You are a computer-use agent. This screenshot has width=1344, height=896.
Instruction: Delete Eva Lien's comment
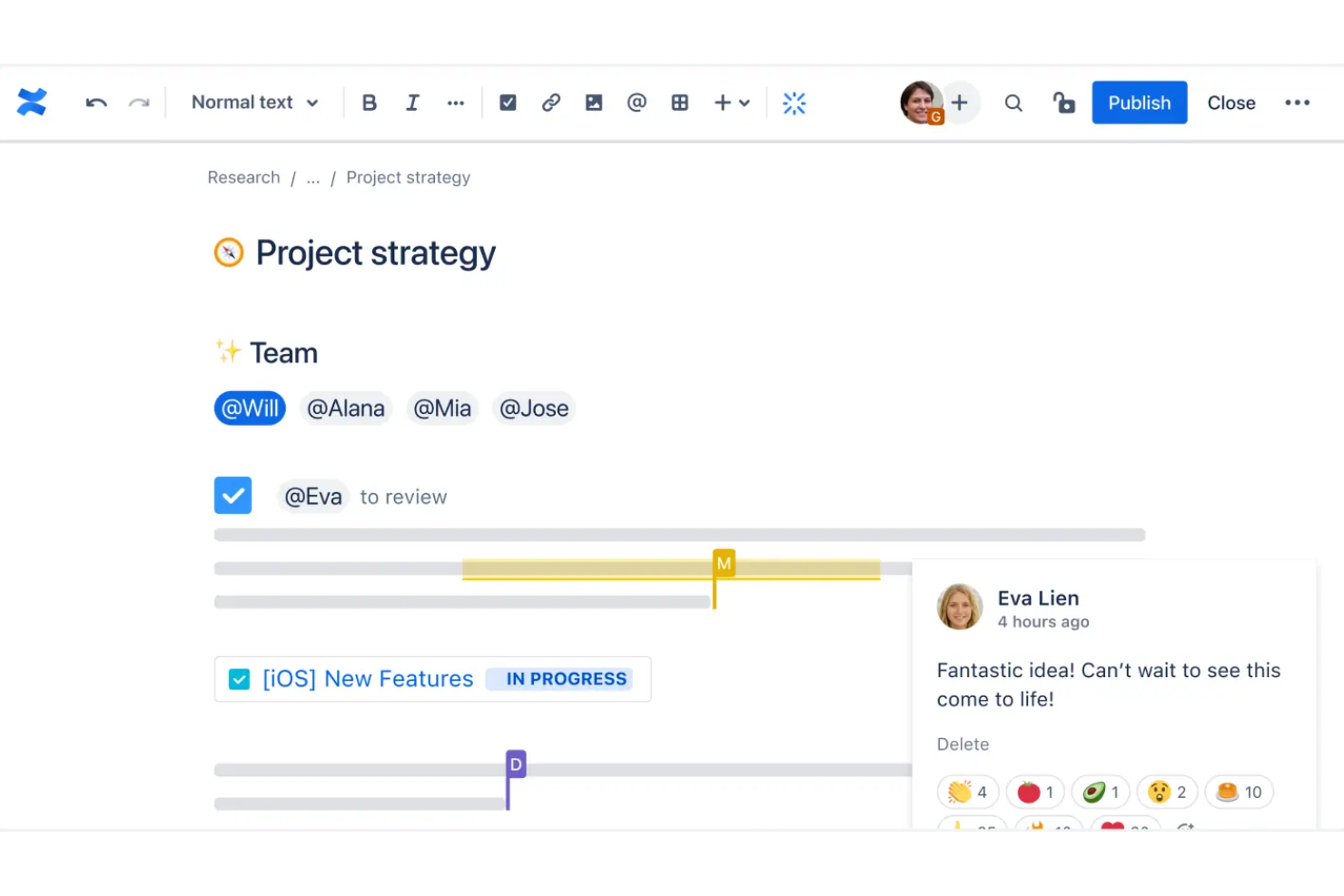963,743
